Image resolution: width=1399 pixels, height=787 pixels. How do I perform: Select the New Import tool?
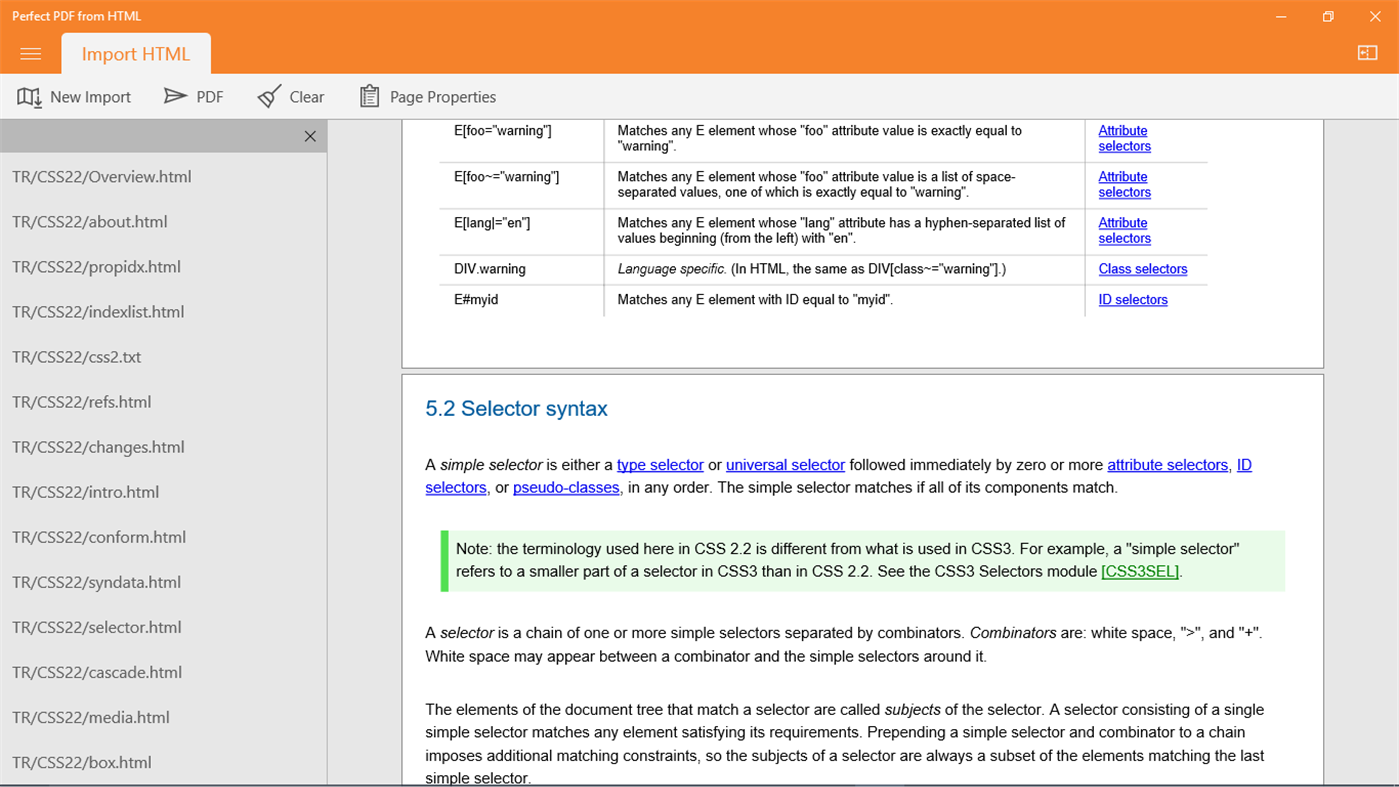click(x=74, y=96)
